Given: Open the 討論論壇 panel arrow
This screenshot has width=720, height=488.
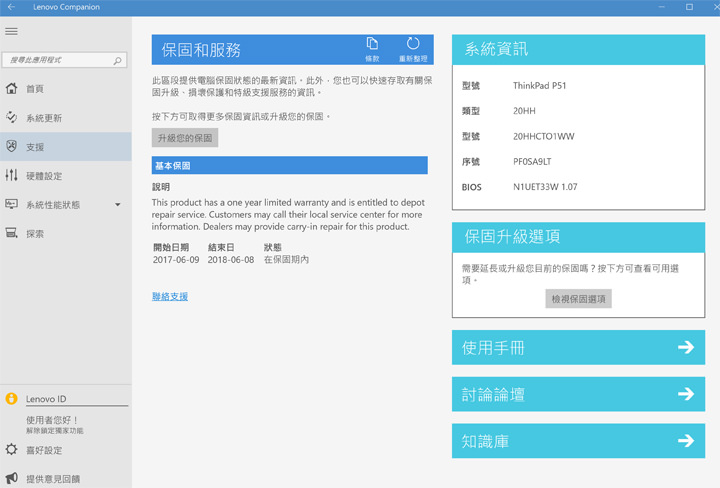Looking at the screenshot, I should point(685,394).
